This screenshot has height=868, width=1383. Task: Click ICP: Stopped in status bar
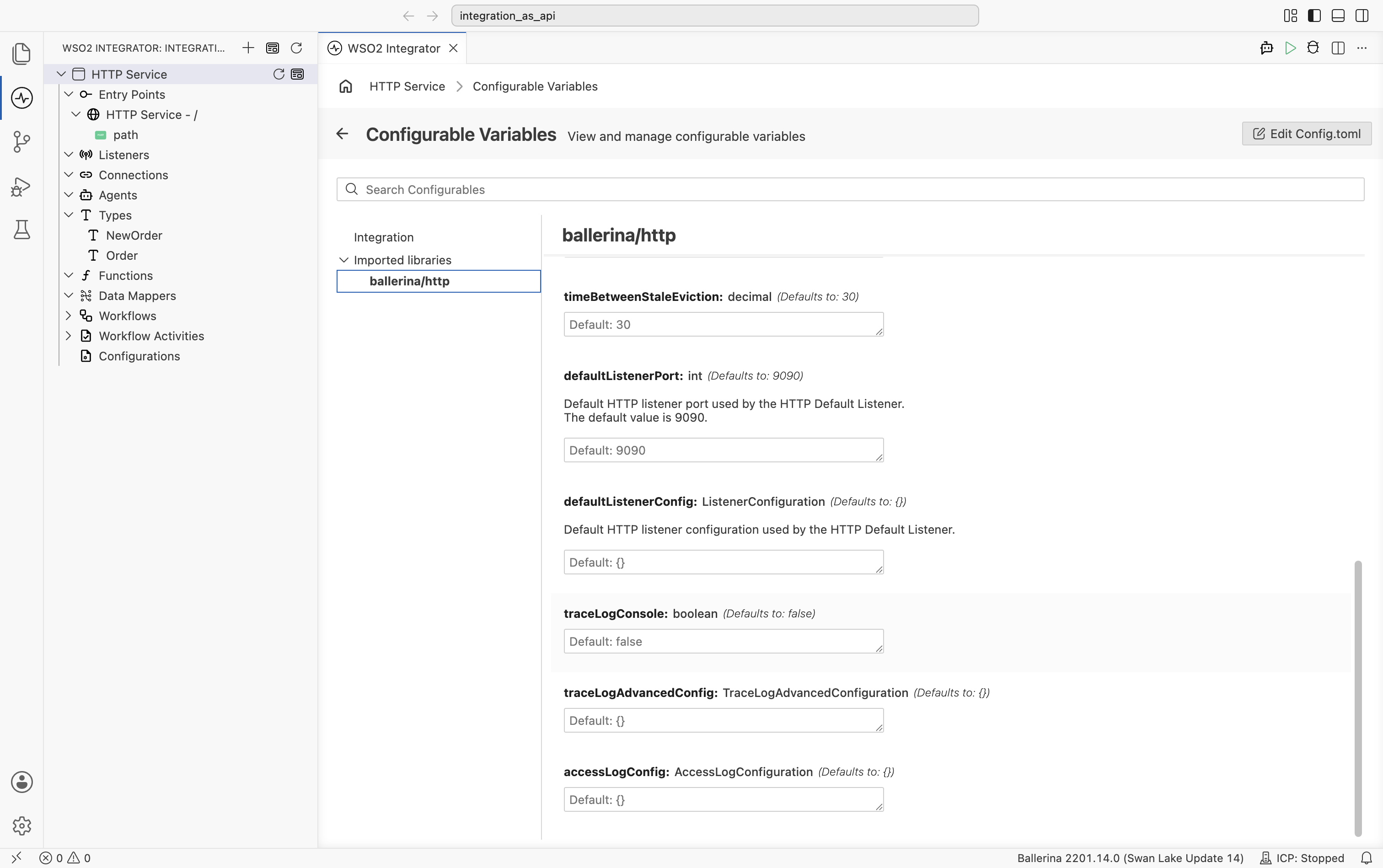(x=1302, y=857)
